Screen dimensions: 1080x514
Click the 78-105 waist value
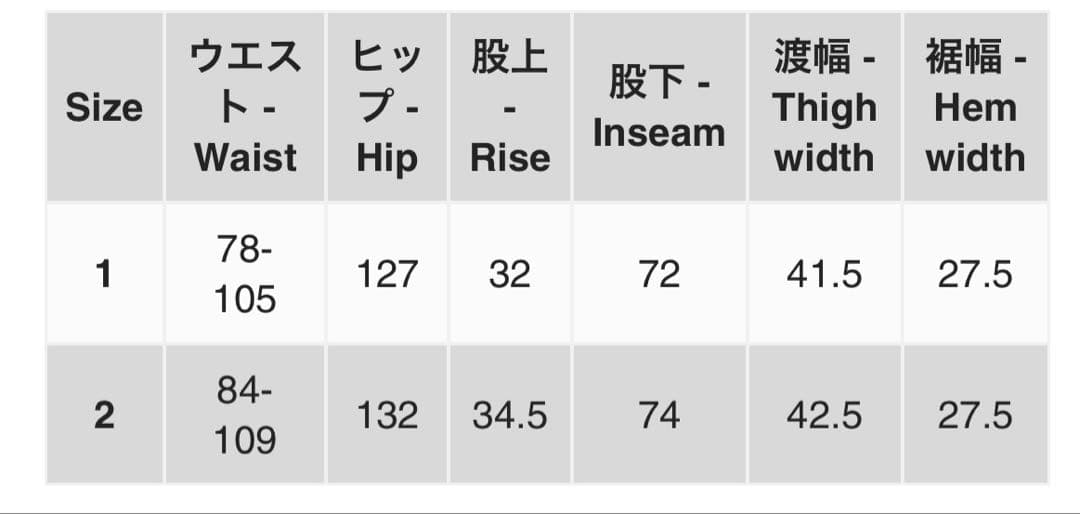(x=245, y=274)
